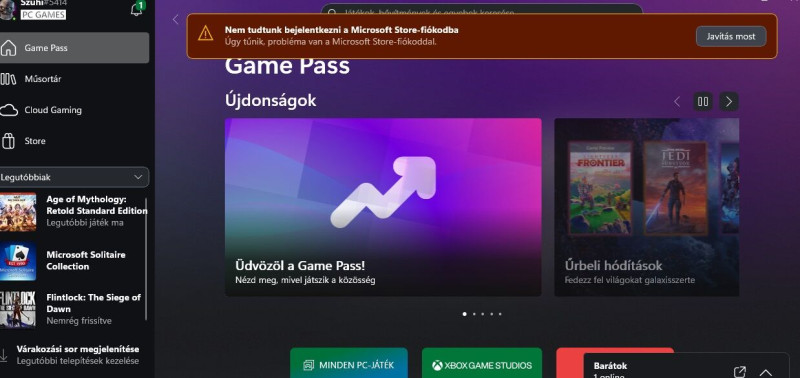The image size is (800, 378).
Task: Click the Cloud Gaming cloud icon
Action: coord(8,110)
